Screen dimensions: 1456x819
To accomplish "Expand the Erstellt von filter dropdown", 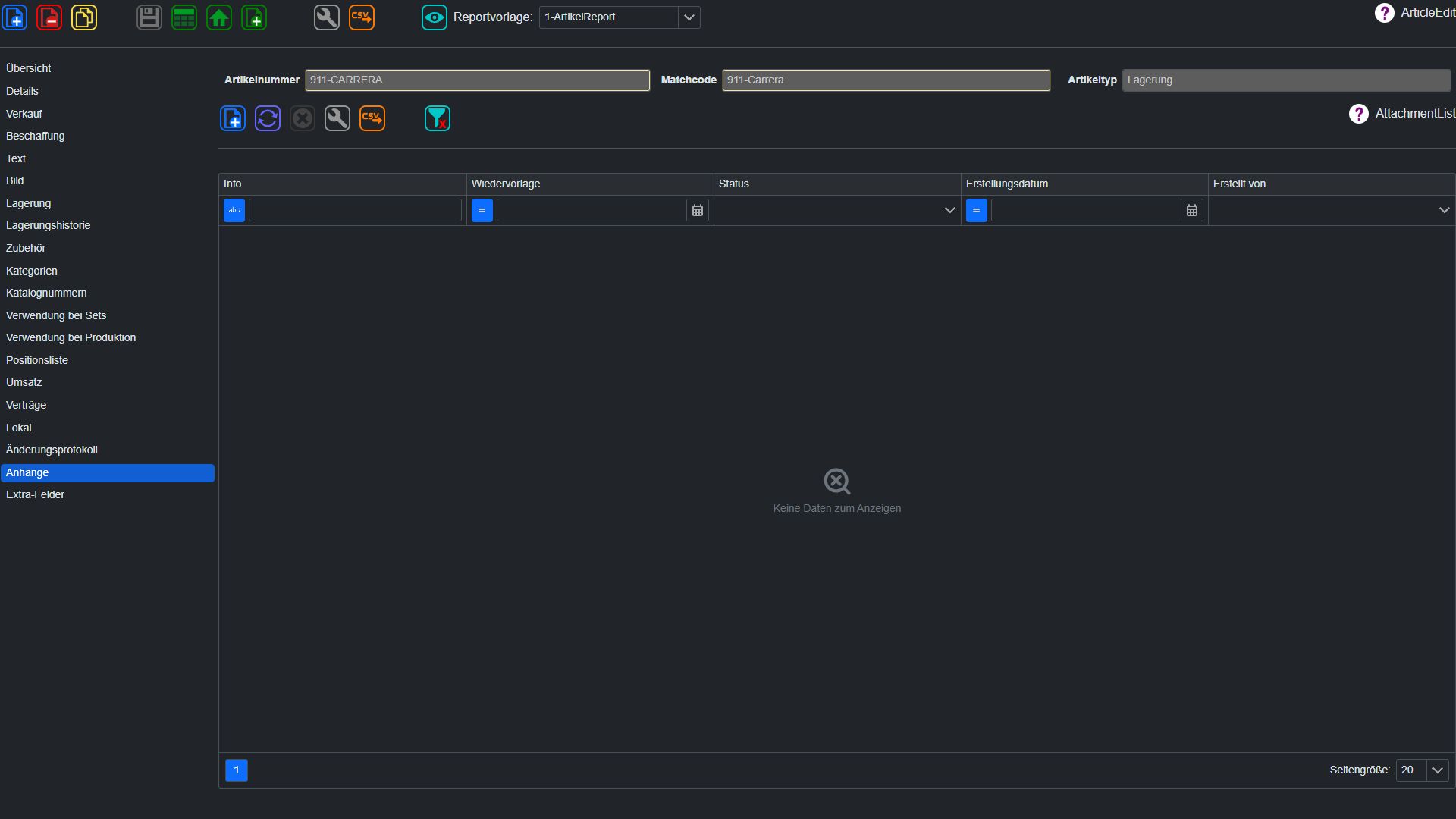I will pos(1444,210).
